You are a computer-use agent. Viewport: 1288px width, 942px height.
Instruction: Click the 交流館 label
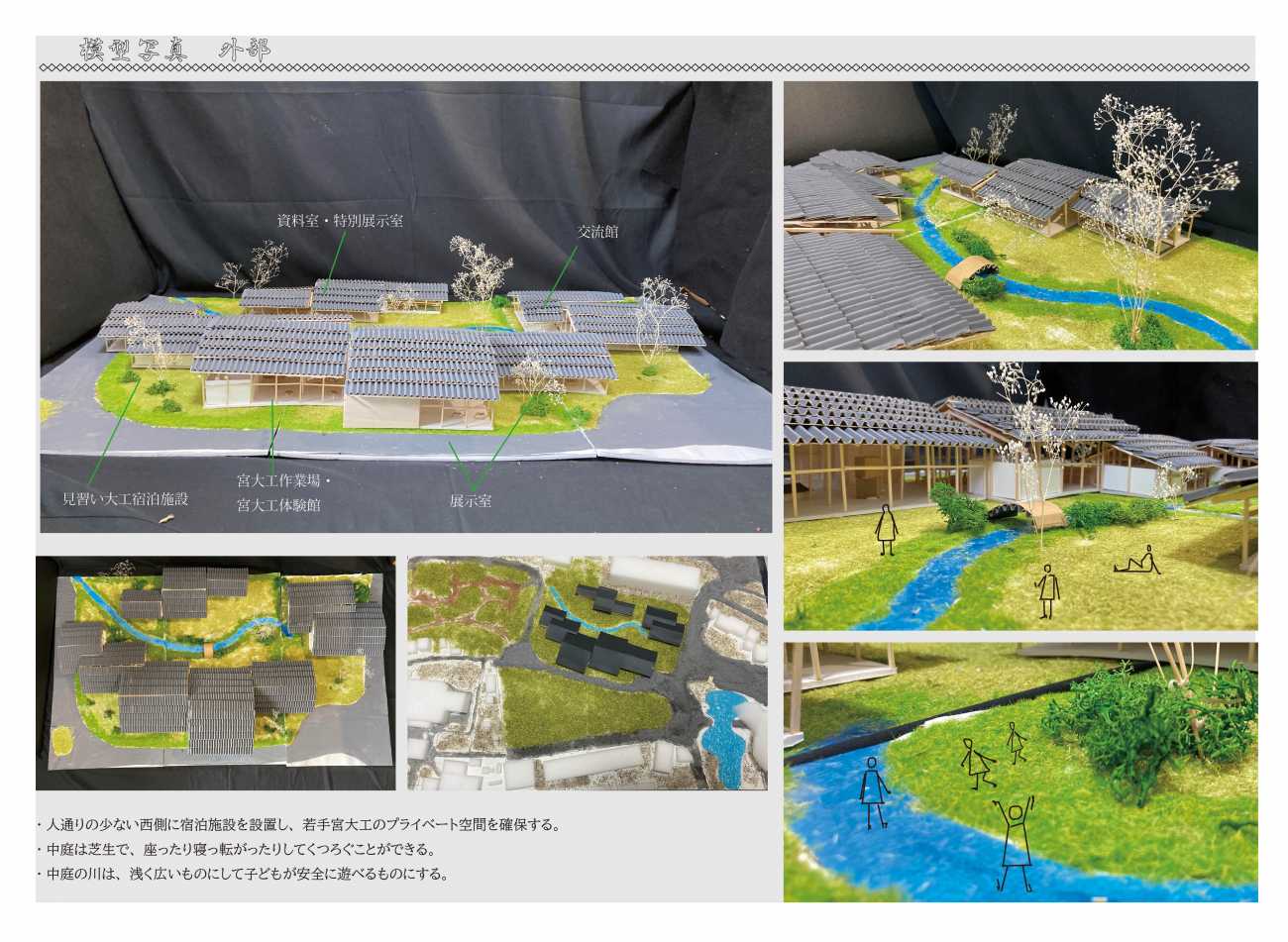(x=598, y=232)
